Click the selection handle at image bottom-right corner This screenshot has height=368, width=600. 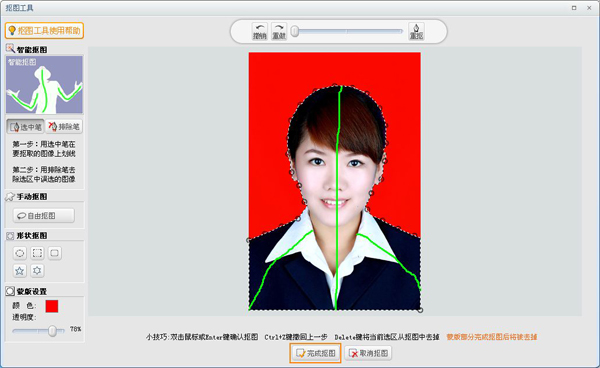pos(420,310)
